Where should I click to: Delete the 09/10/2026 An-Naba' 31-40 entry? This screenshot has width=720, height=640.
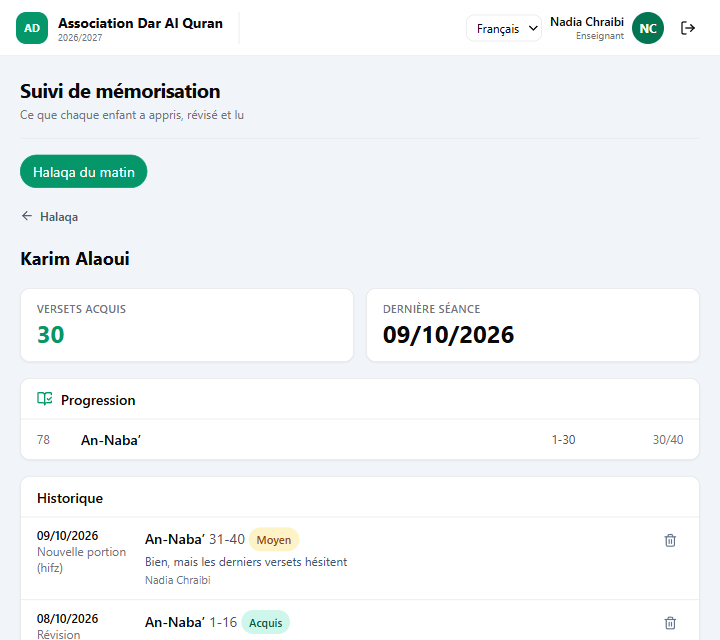(670, 540)
